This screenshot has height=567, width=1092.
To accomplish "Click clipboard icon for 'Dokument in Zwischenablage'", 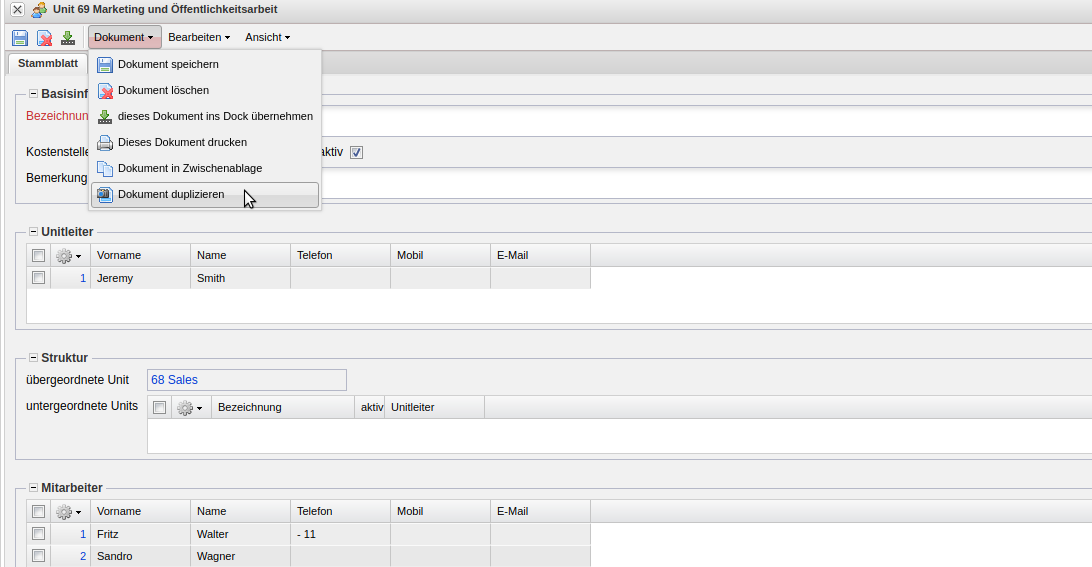I will (105, 168).
